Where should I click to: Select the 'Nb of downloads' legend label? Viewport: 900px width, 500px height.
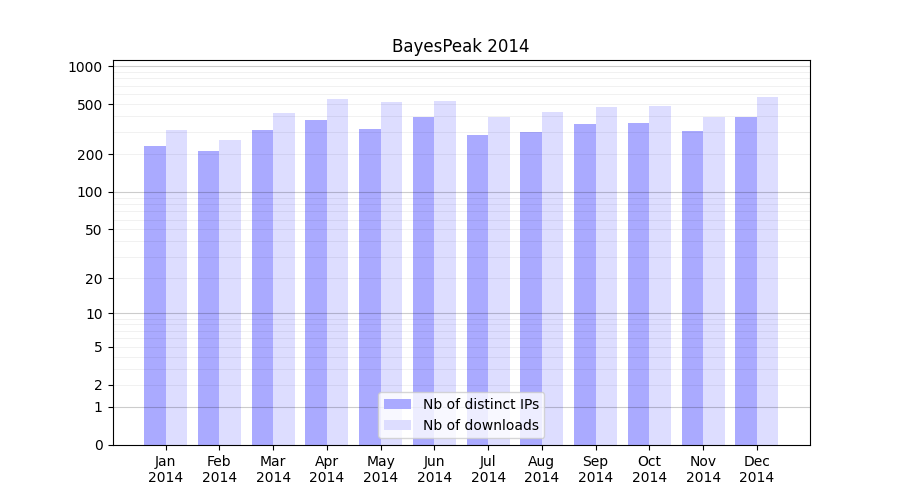tap(480, 425)
